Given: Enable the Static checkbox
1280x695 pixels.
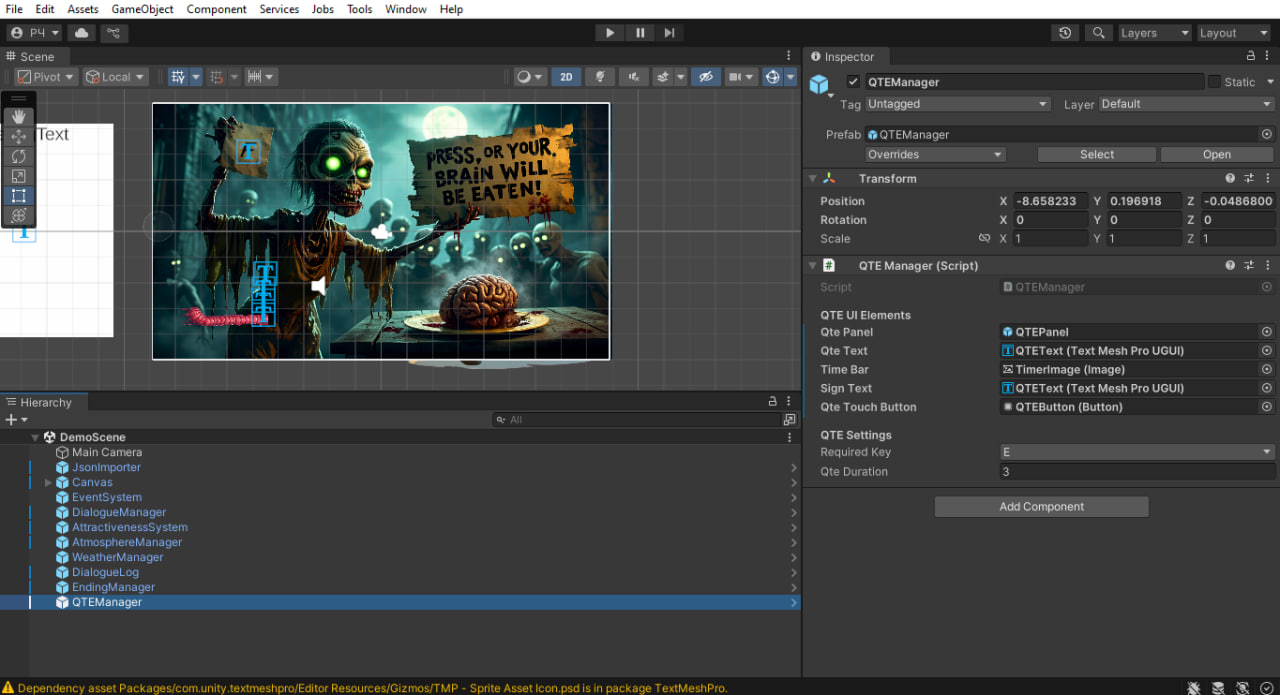Looking at the screenshot, I should (1215, 82).
